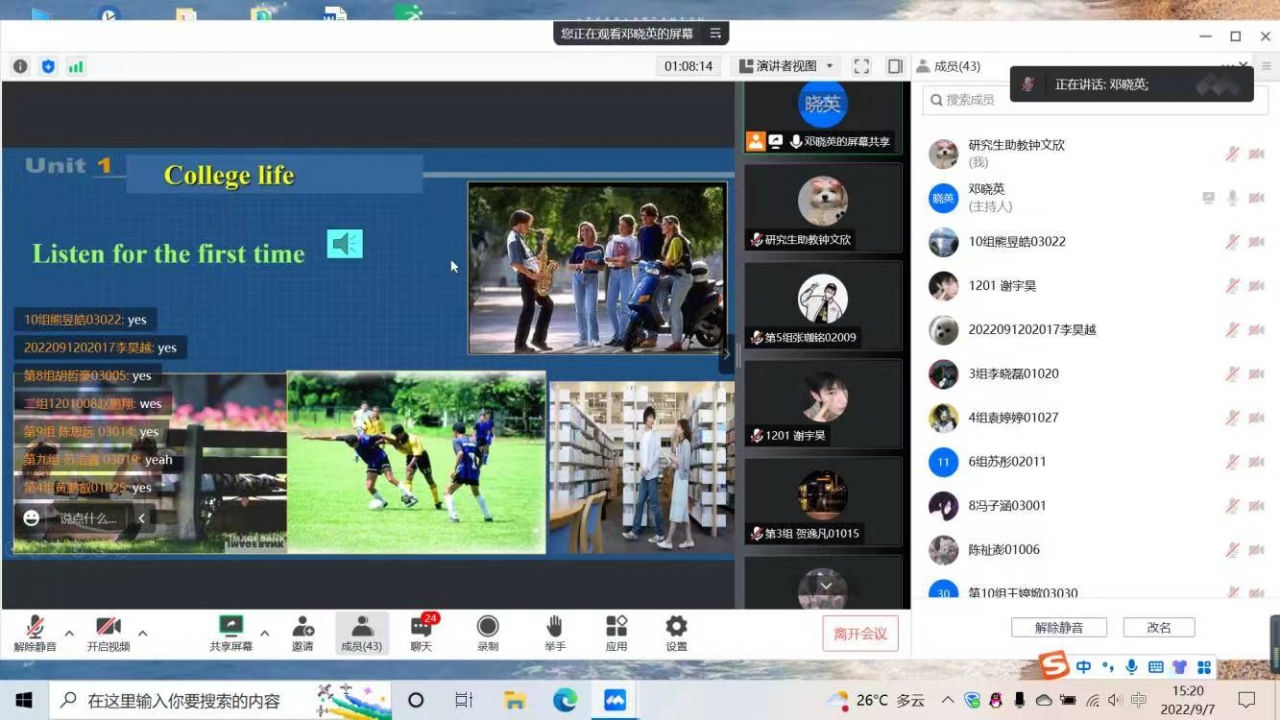Click the Share Screen icon
Image resolution: width=1280 pixels, height=720 pixels.
click(x=230, y=628)
